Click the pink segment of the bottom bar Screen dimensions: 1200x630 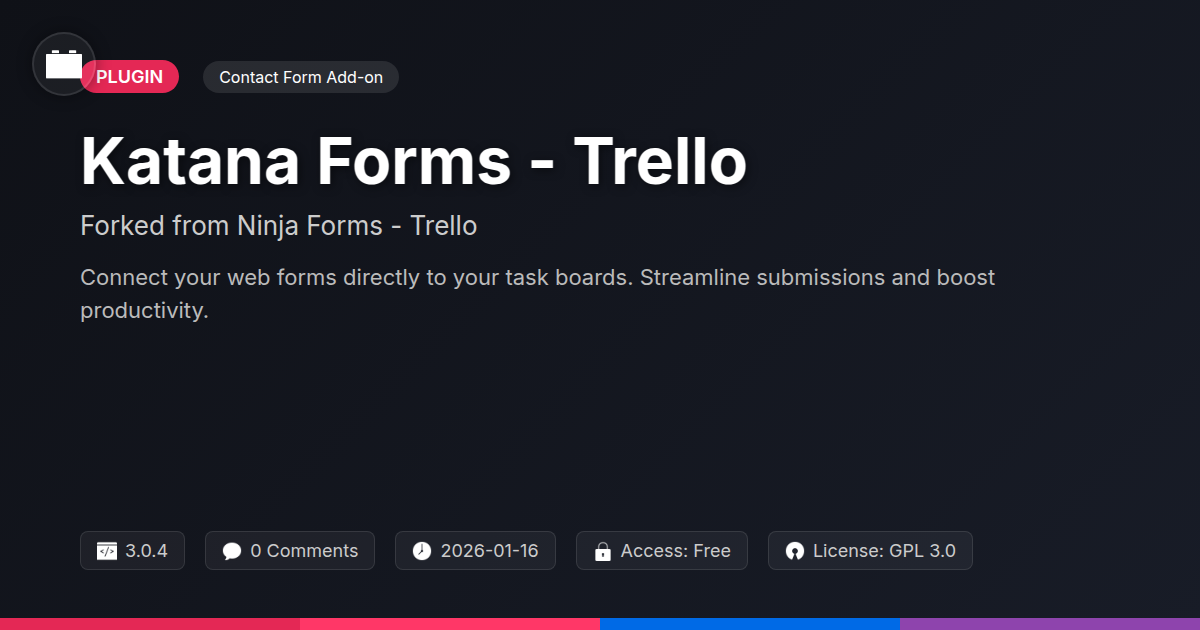click(450, 623)
